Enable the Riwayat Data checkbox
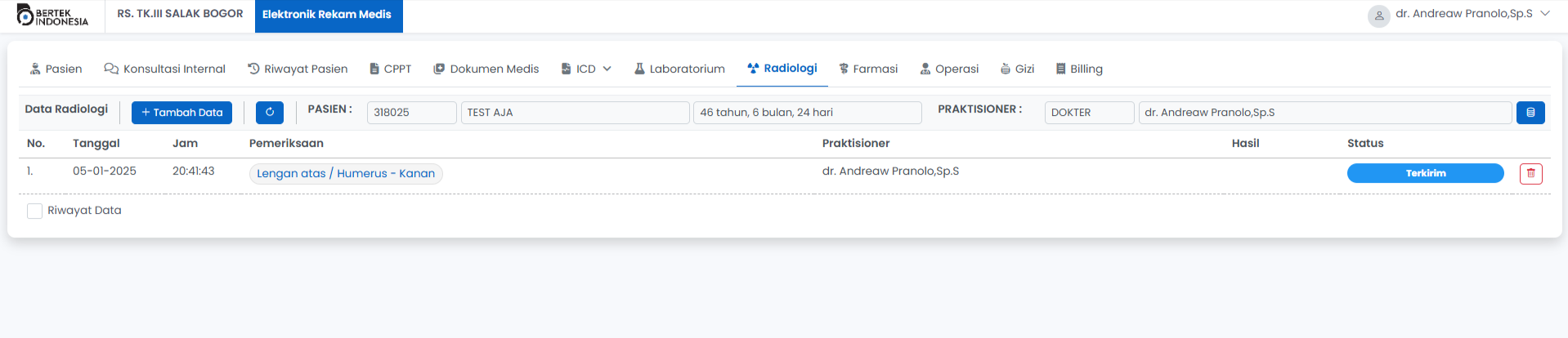The image size is (1568, 338). (34, 211)
